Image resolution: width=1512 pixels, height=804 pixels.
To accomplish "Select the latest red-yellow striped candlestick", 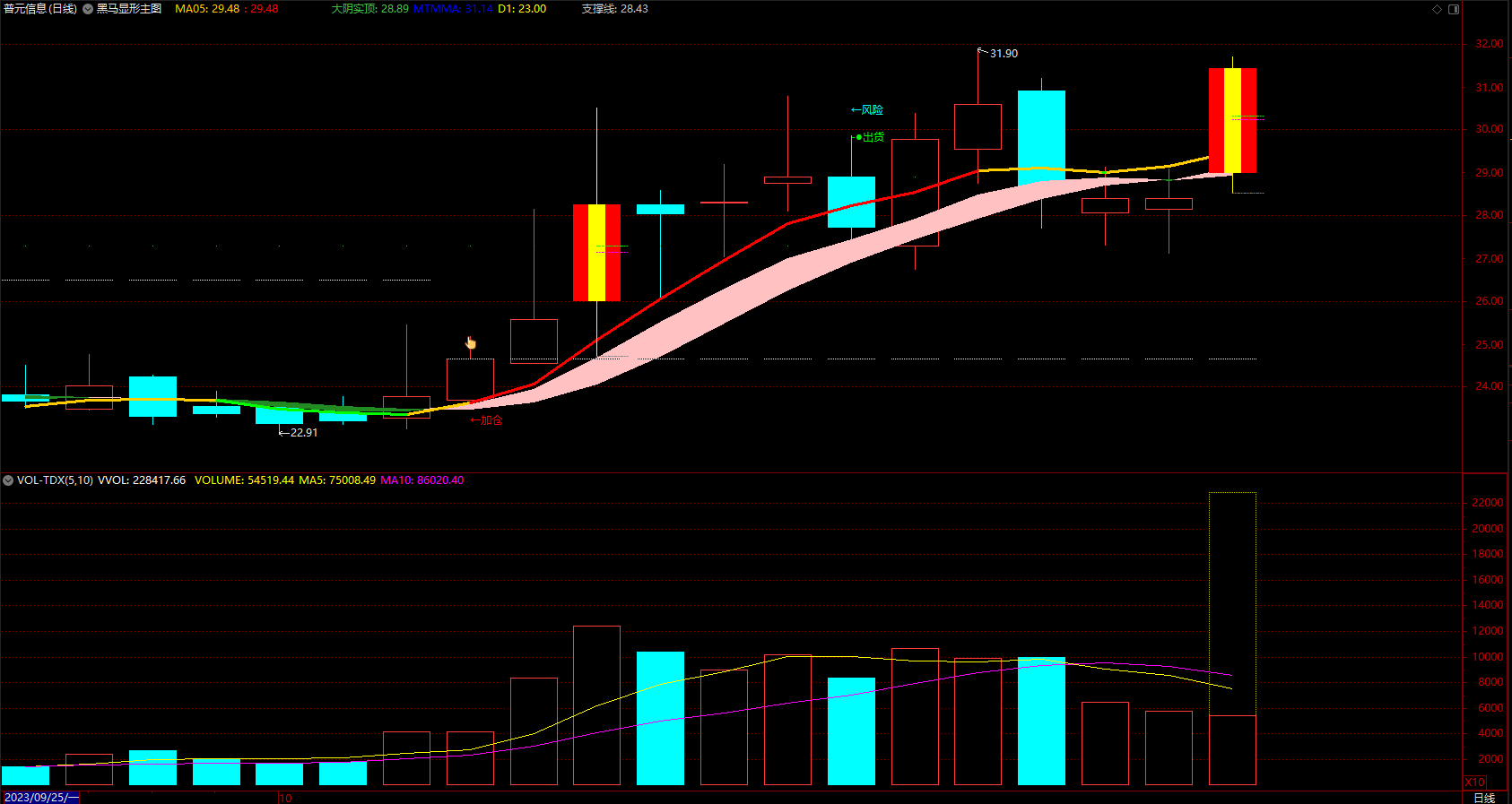I will pos(1232,120).
